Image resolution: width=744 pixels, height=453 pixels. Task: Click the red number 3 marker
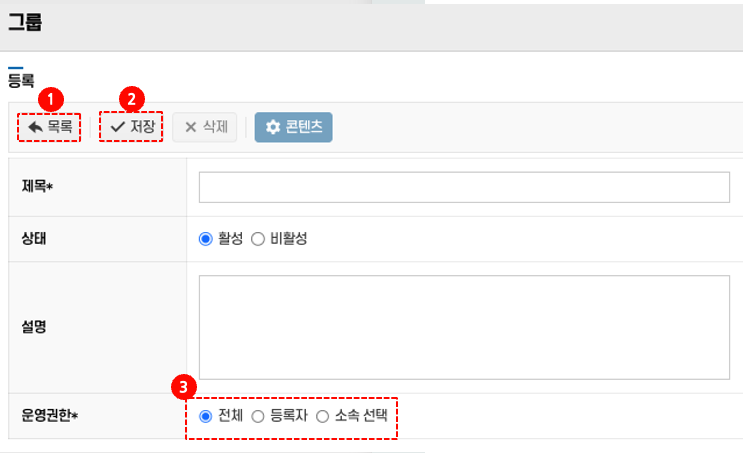182,385
